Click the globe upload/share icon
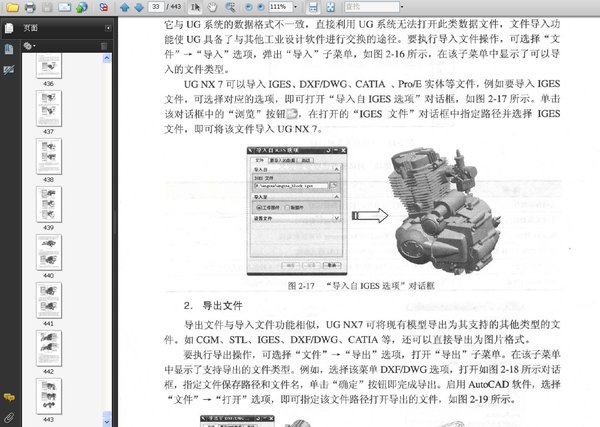 pyautogui.click(x=82, y=7)
